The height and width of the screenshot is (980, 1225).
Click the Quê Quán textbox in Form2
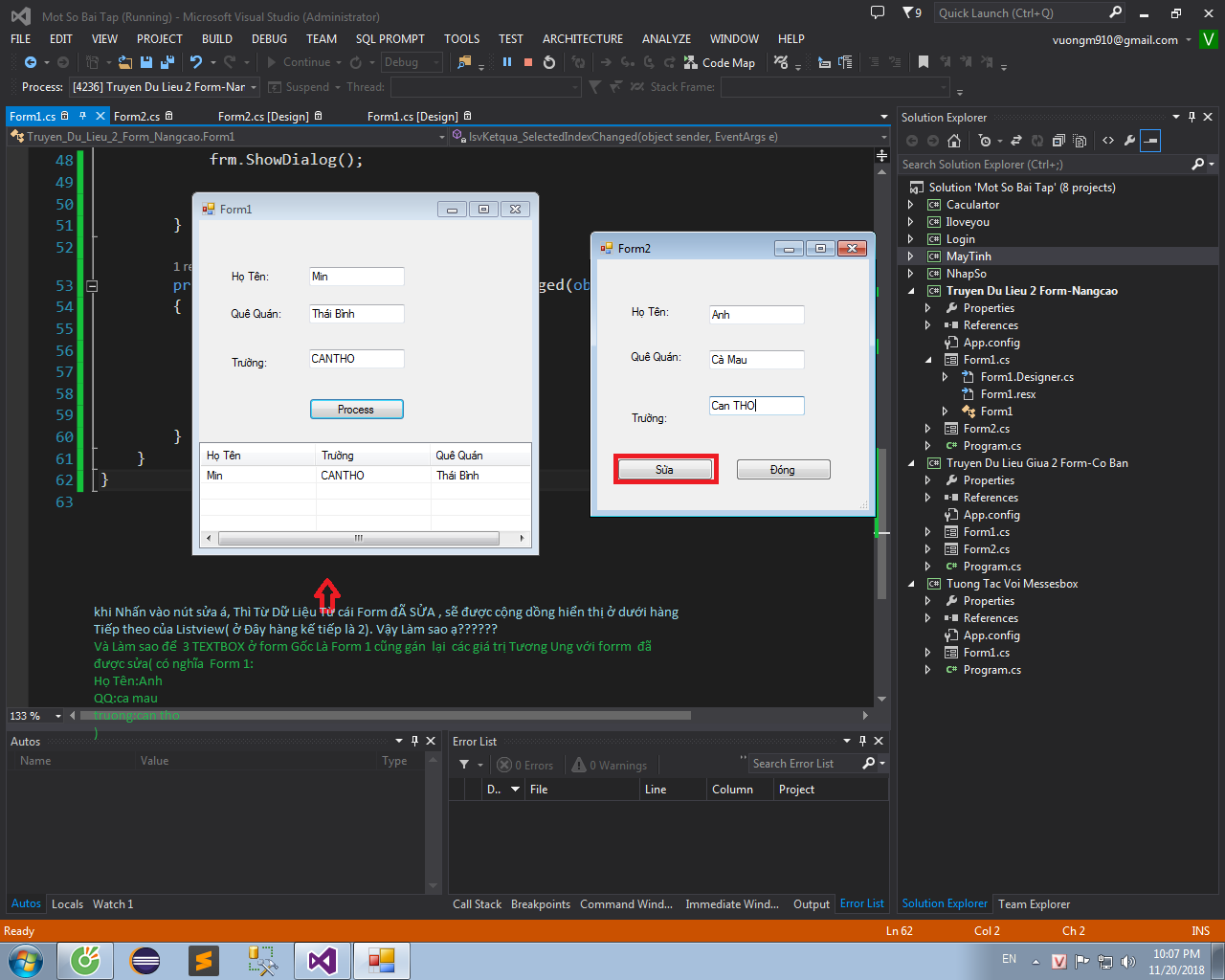[756, 360]
